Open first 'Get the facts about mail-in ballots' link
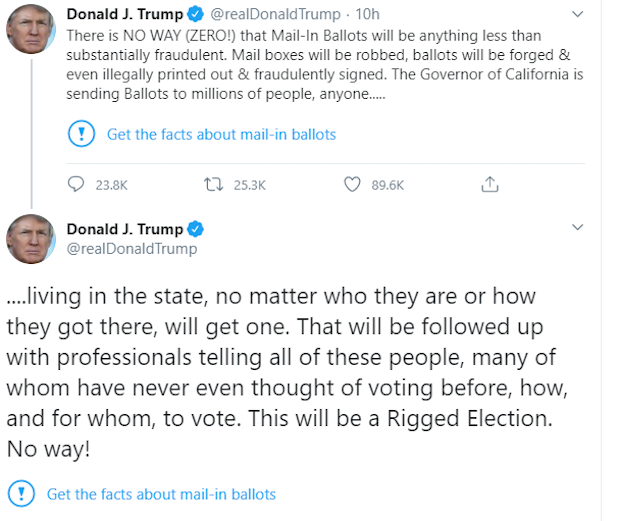The width and height of the screenshot is (618, 521). point(221,134)
